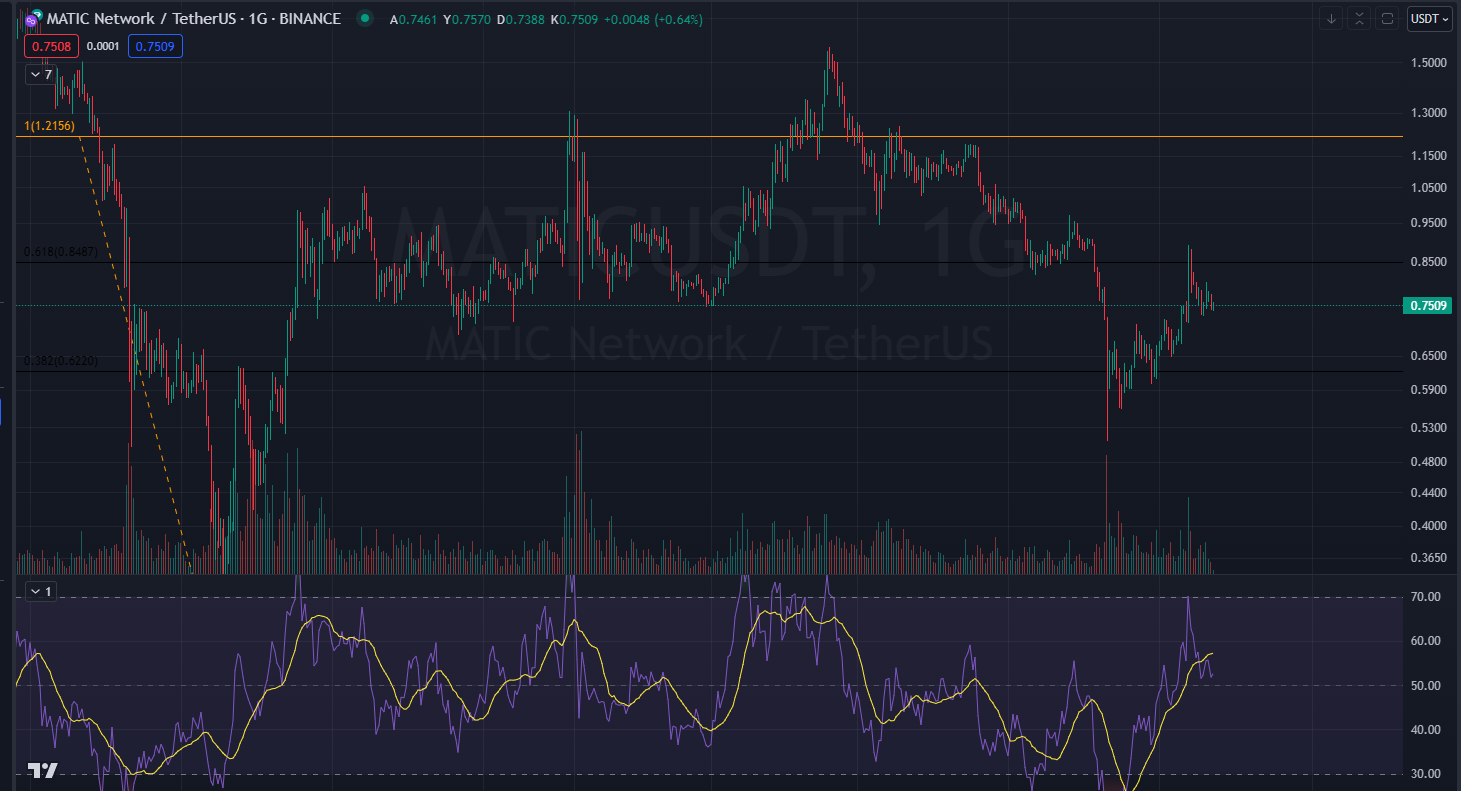Click the 0.0001 spread value
This screenshot has width=1461, height=791.
(103, 46)
